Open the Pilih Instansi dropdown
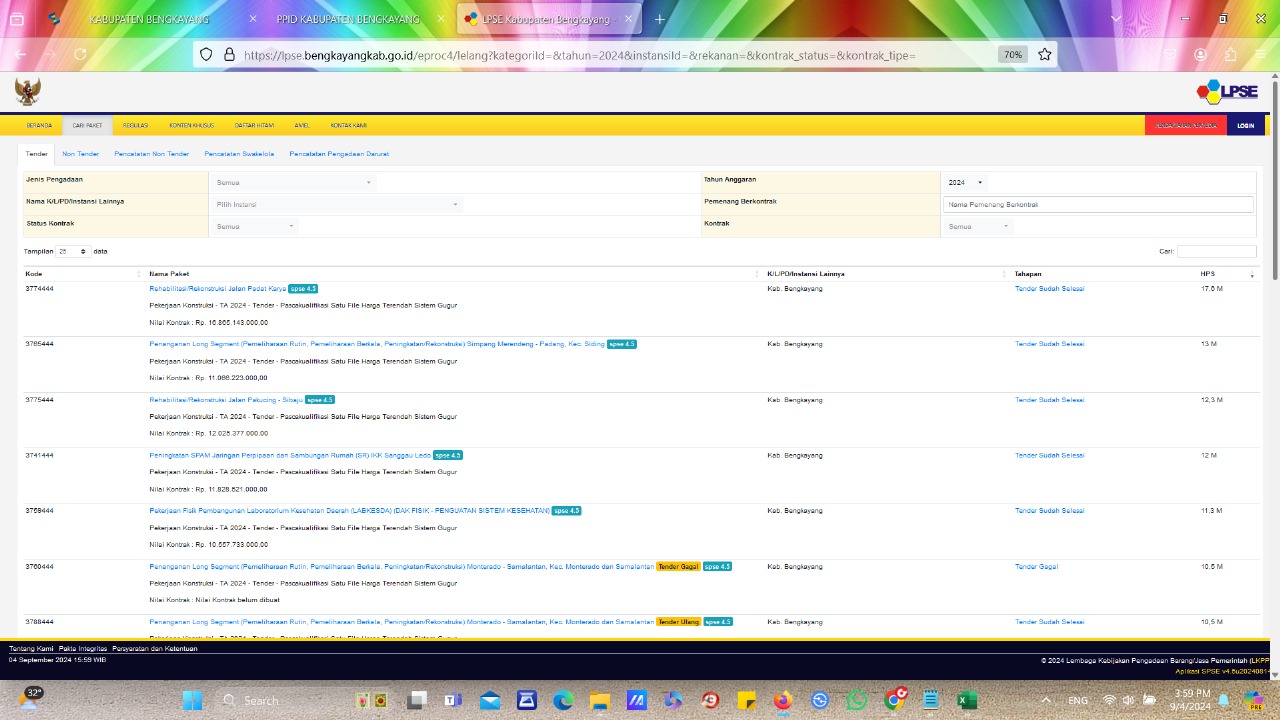The height and width of the screenshot is (720, 1280). pos(337,204)
